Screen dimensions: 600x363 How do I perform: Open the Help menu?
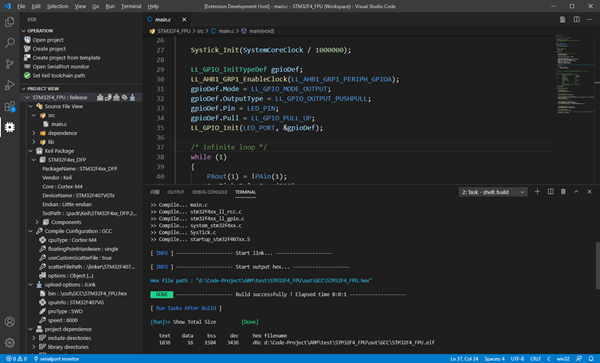tap(153, 6)
